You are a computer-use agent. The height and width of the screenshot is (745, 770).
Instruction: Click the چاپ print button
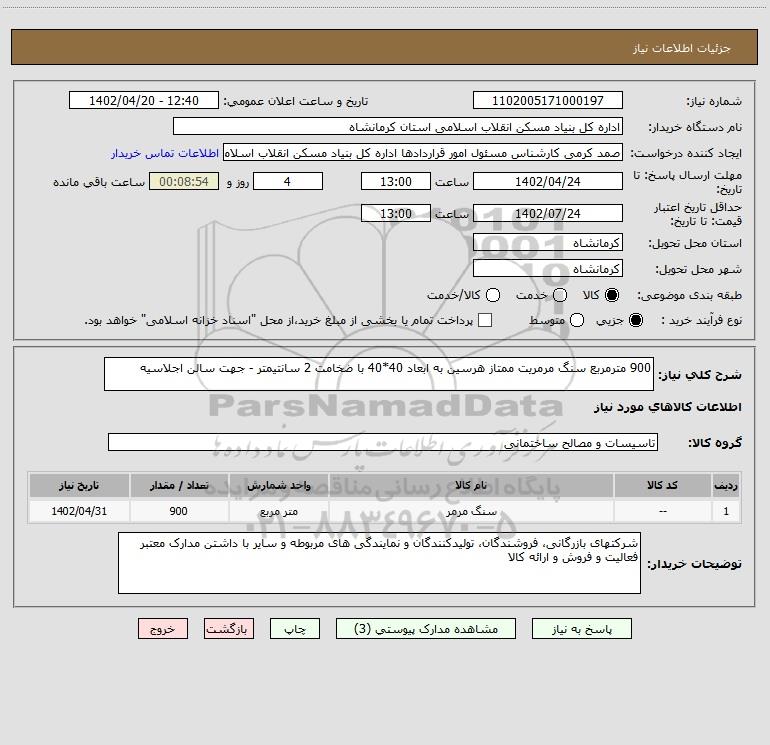295,629
